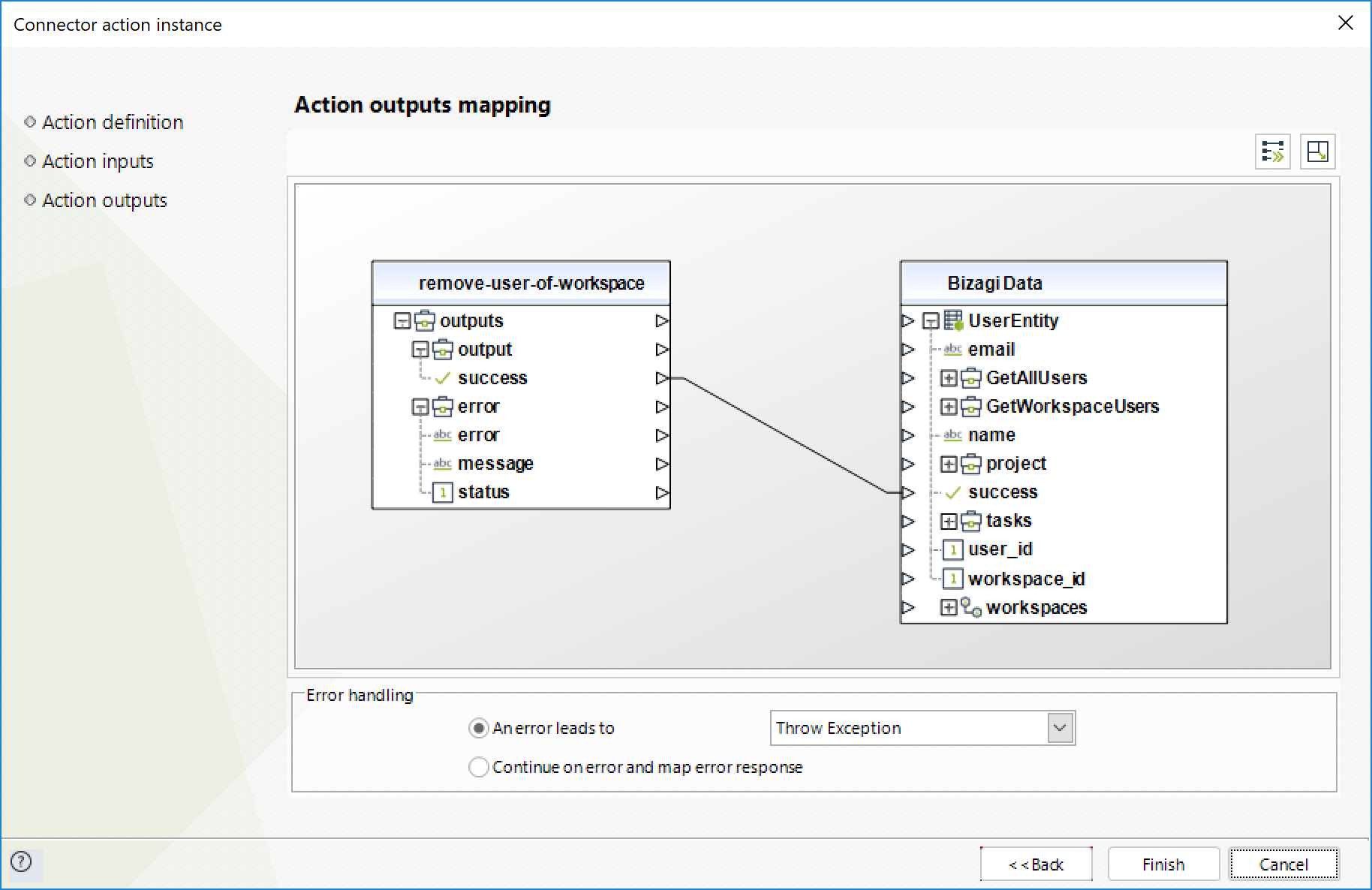Click the error group briefcase icon
This screenshot has height=890, width=1372.
pyautogui.click(x=443, y=406)
